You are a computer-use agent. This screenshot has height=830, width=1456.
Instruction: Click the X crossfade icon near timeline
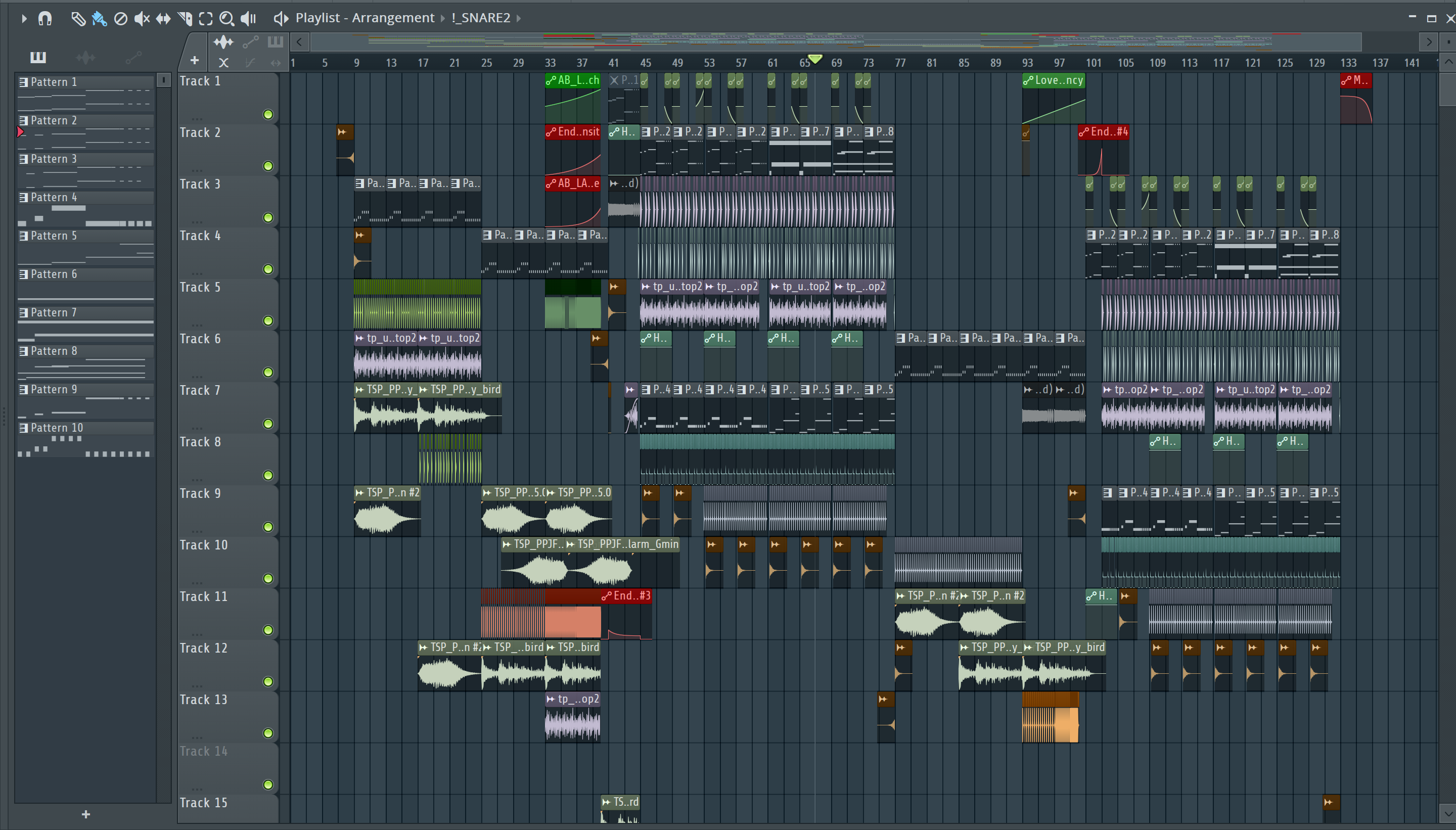(x=223, y=62)
